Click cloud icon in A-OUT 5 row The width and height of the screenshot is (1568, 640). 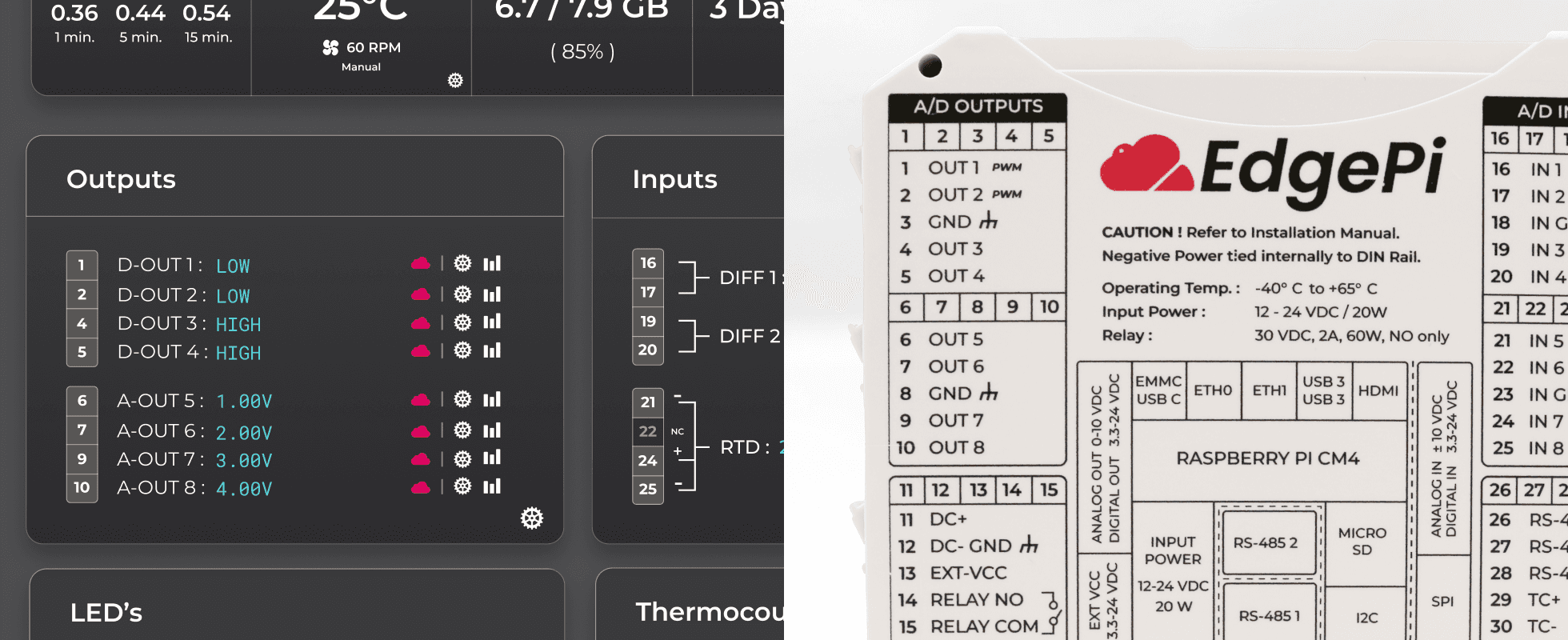point(421,399)
